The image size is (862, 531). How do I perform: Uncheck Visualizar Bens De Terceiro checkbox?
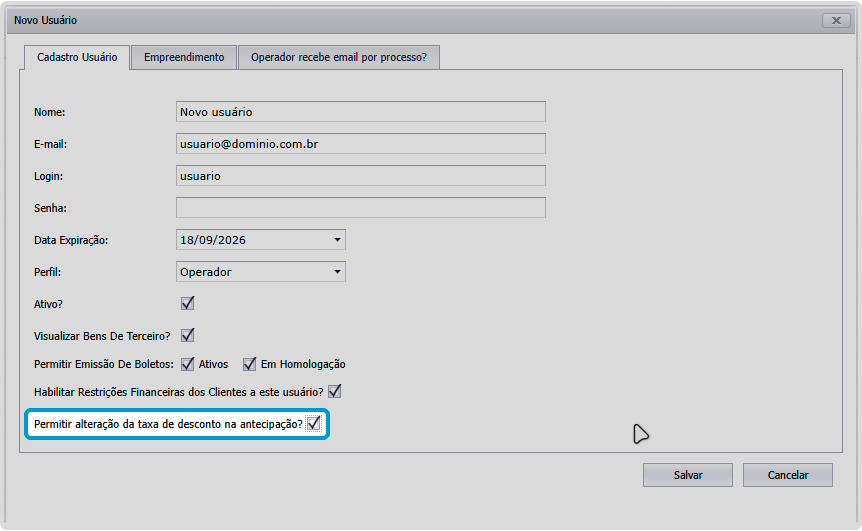point(187,335)
